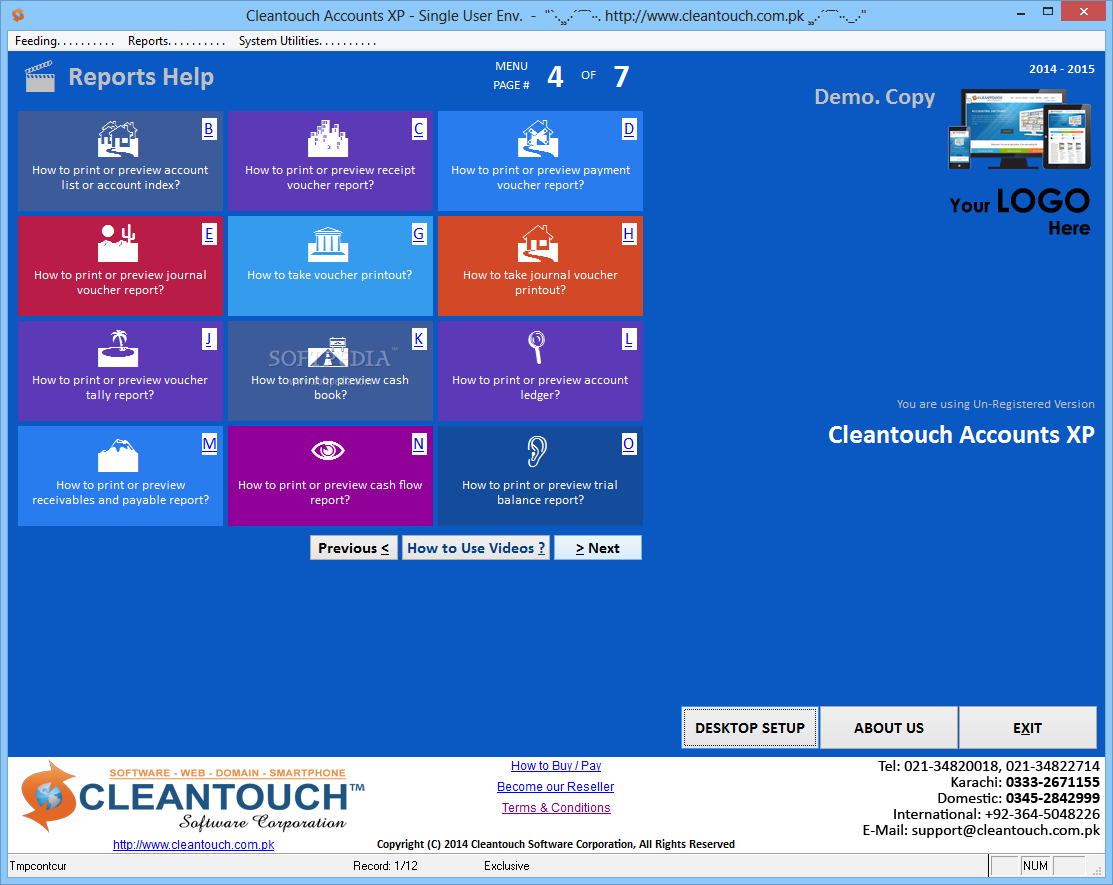This screenshot has width=1113, height=885.
Task: Click shortcut letter G on voucher printout tile
Action: [419, 234]
